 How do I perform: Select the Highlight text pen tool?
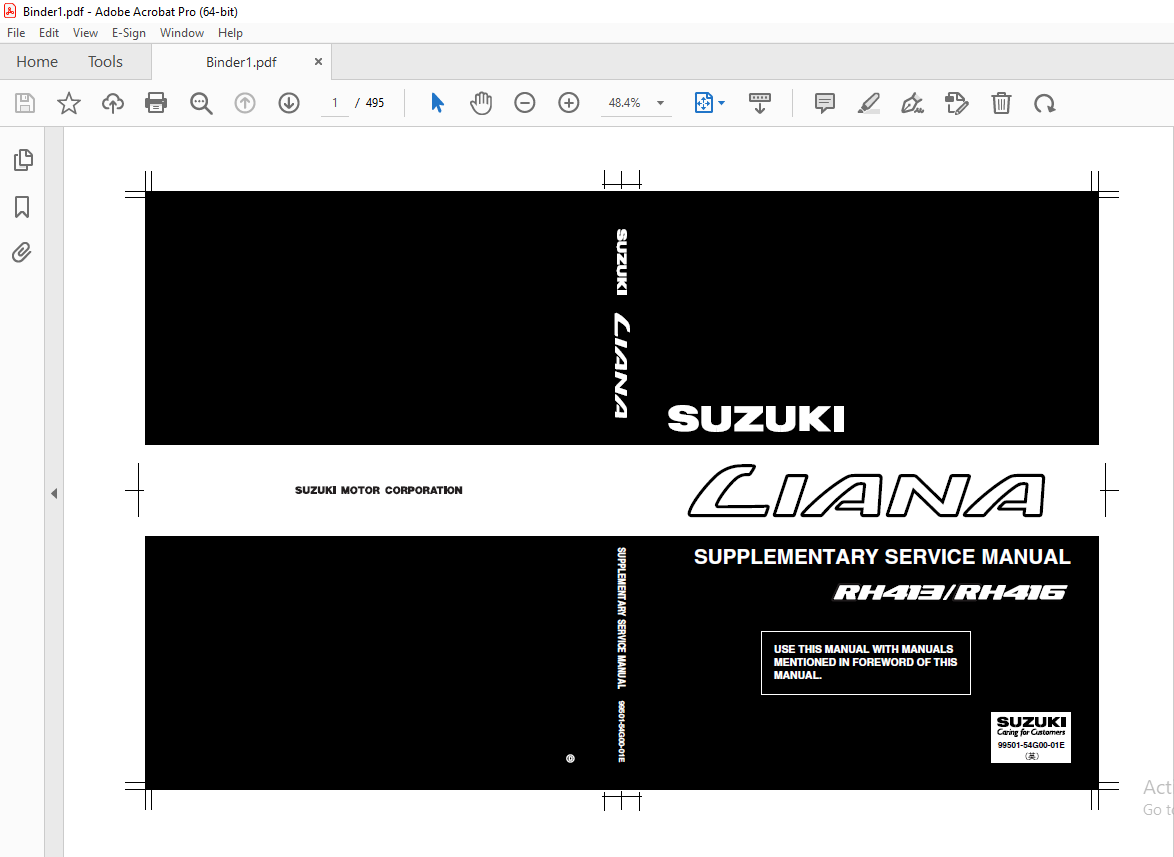tap(869, 103)
